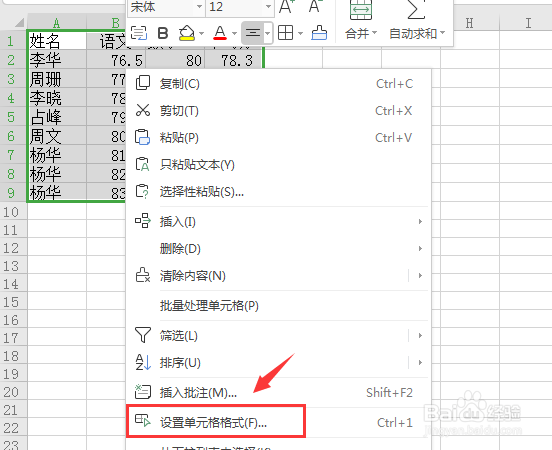Image resolution: width=552 pixels, height=450 pixels.
Task: Click cell containing 李晓
Action: tap(57, 98)
